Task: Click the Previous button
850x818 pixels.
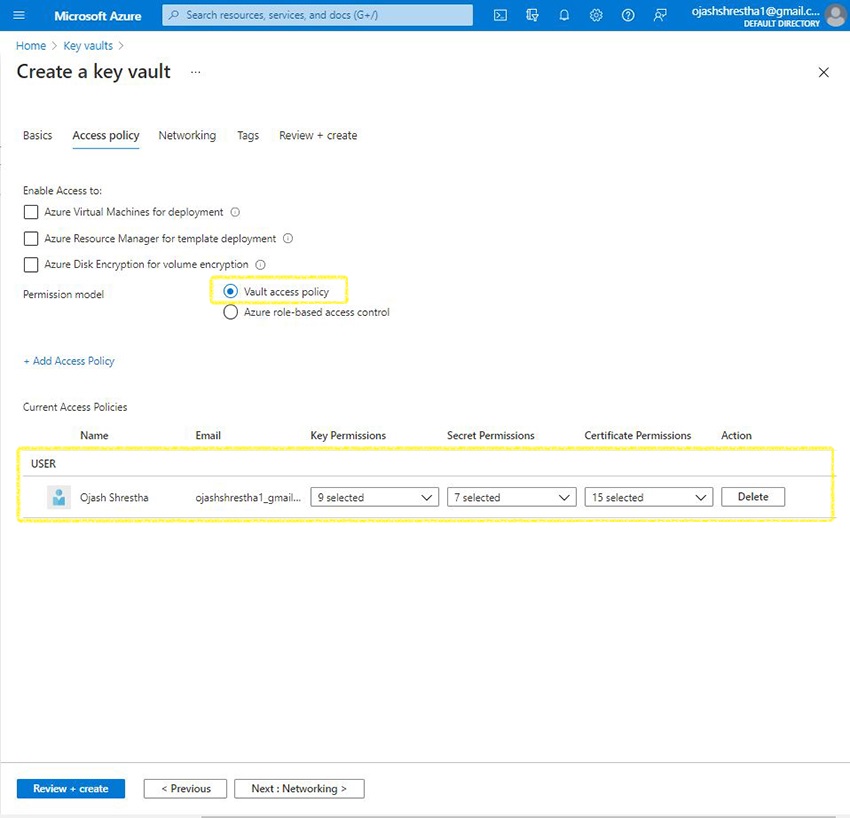Action: pos(185,788)
